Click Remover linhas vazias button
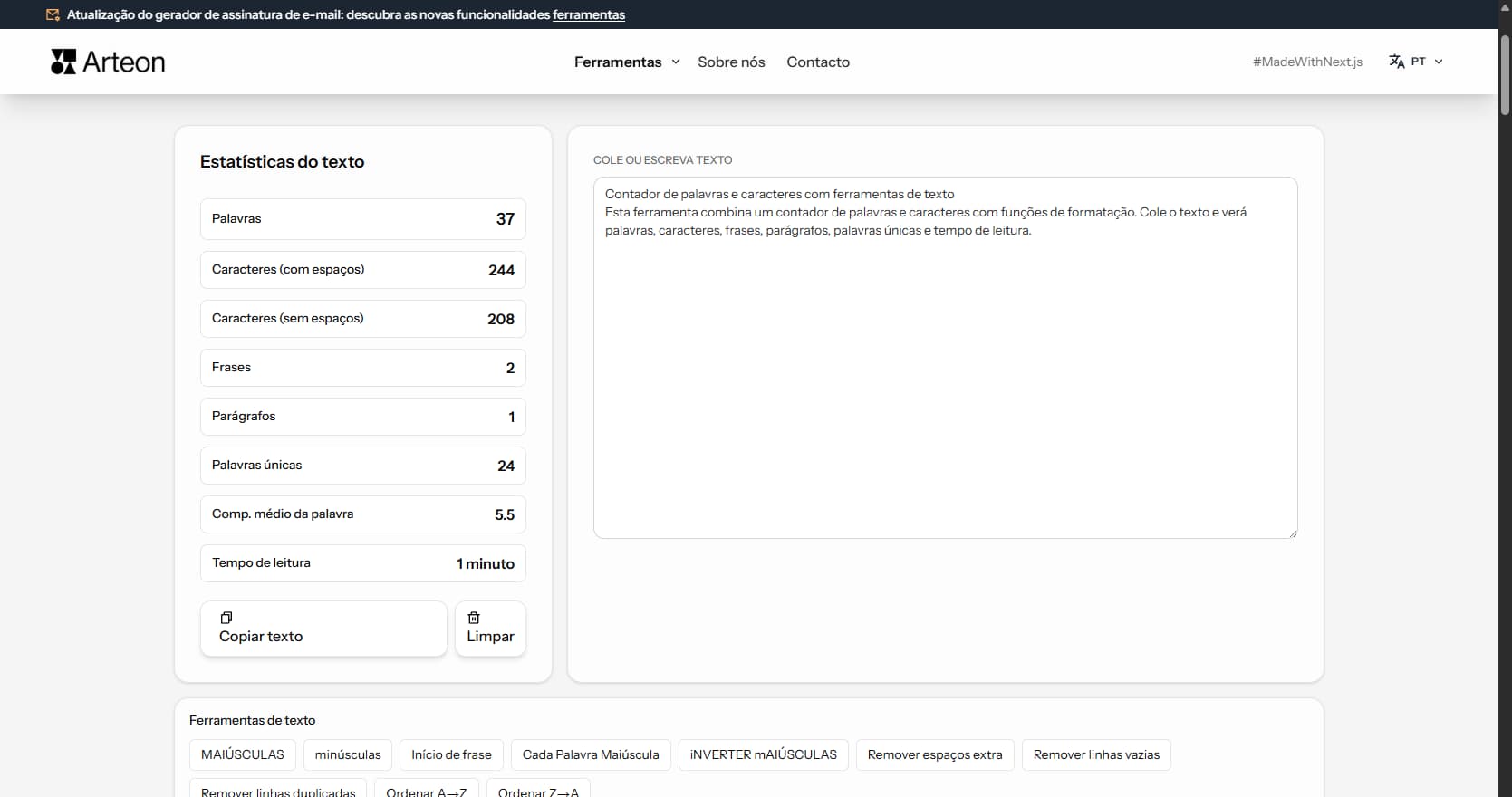Screen dimensions: 1512x797 tap(1095, 754)
